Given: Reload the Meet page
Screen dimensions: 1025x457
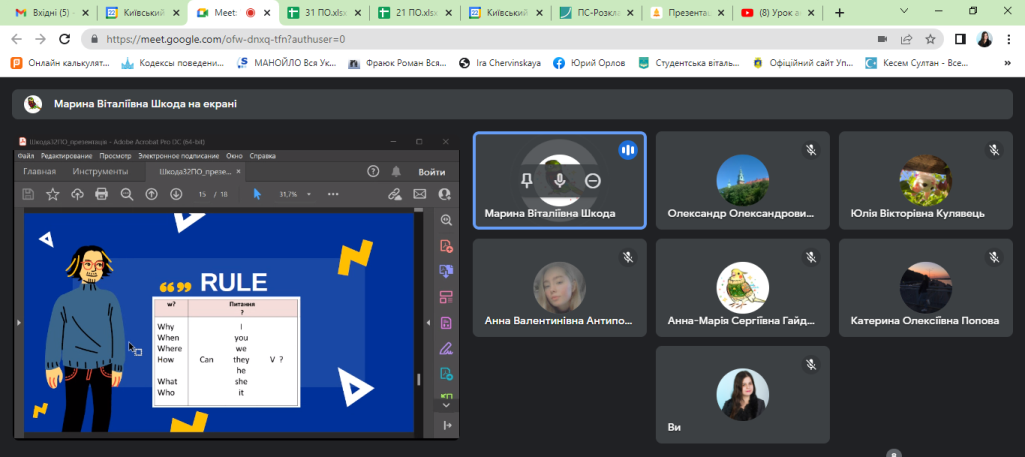Looking at the screenshot, I should pos(65,39).
